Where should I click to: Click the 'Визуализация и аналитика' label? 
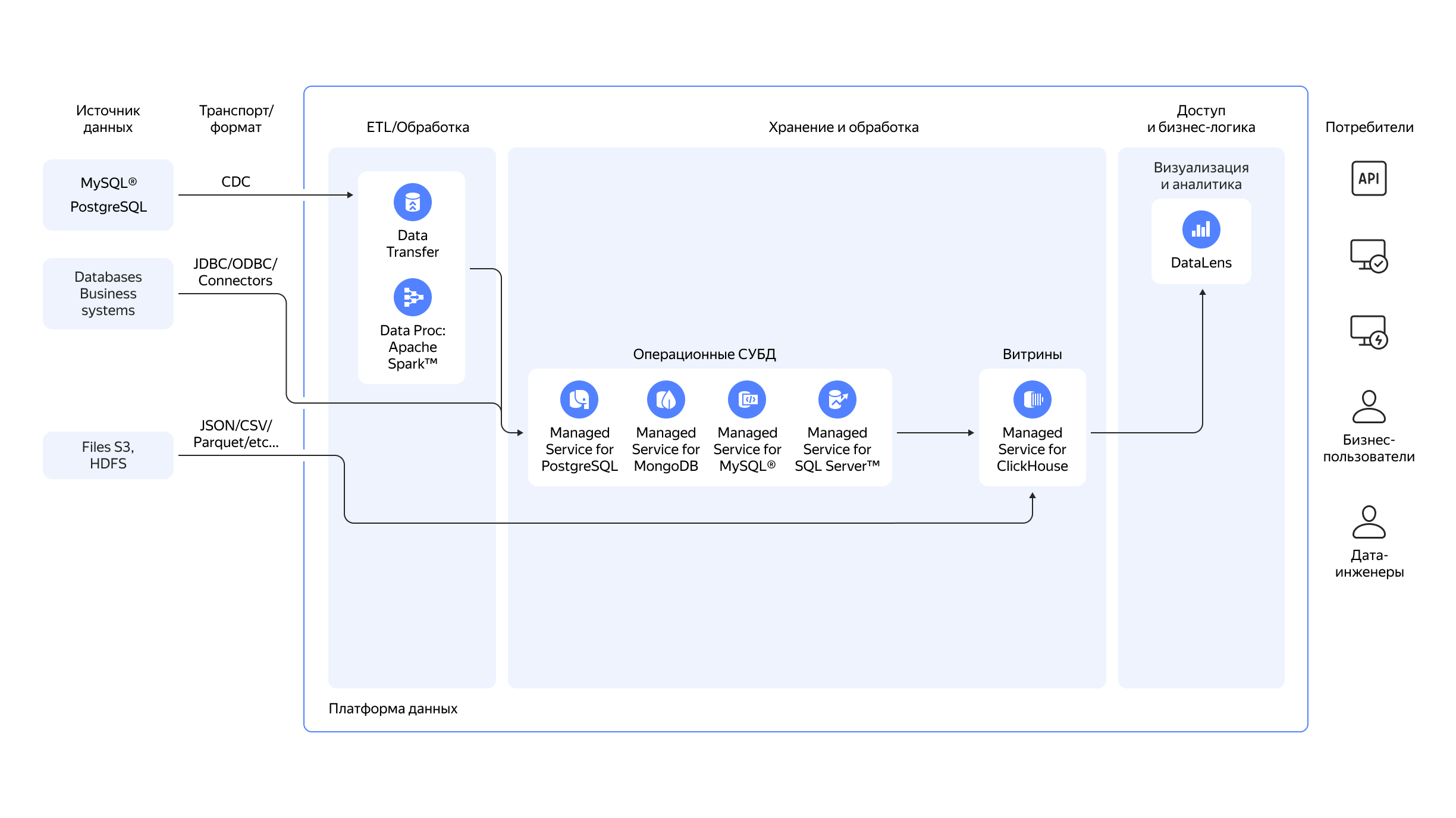pyautogui.click(x=1201, y=176)
